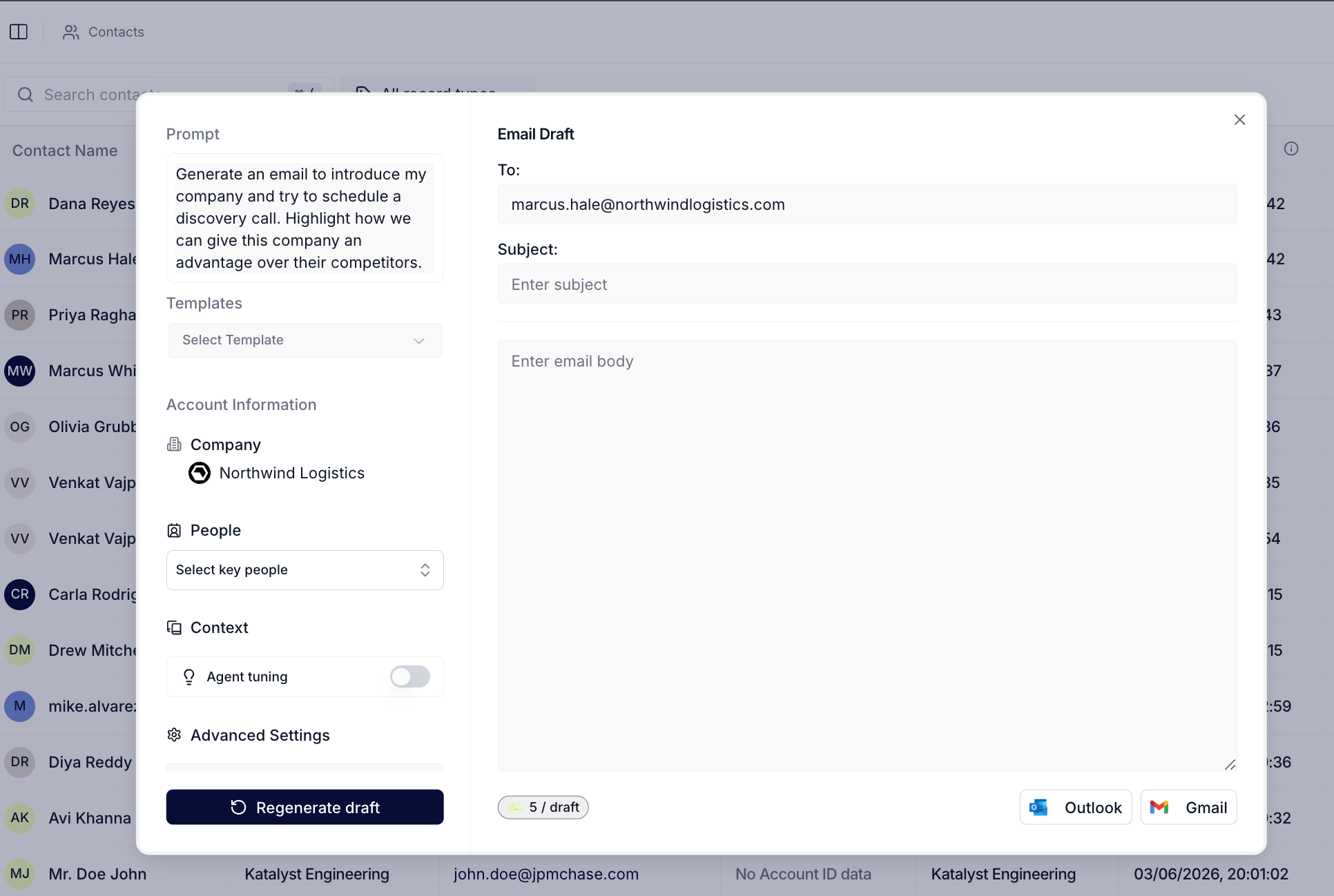Click the Olivia Grubb contact name

point(93,427)
